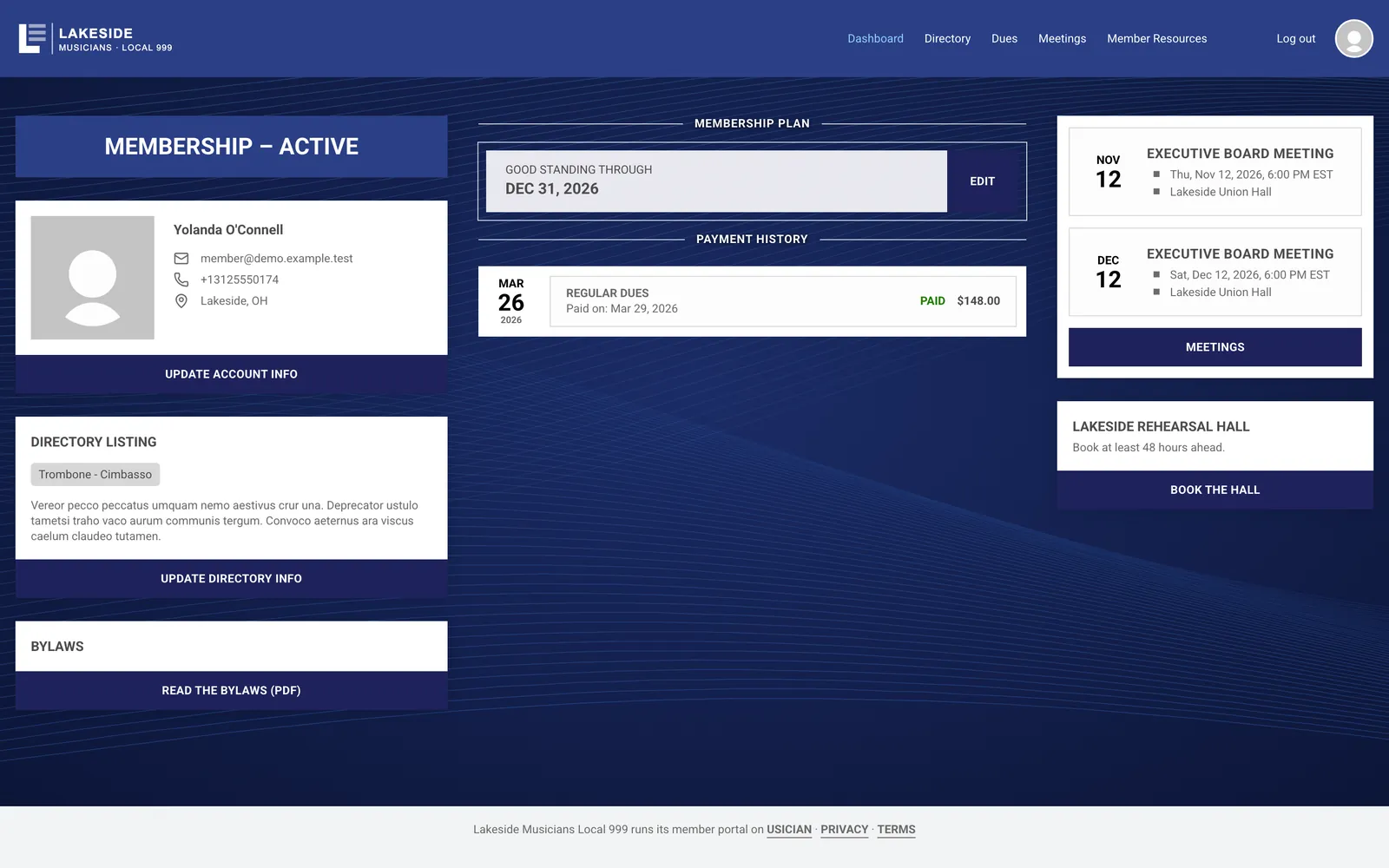The image size is (1389, 868).
Task: Click the dark Meetings button below events
Action: 1215,347
